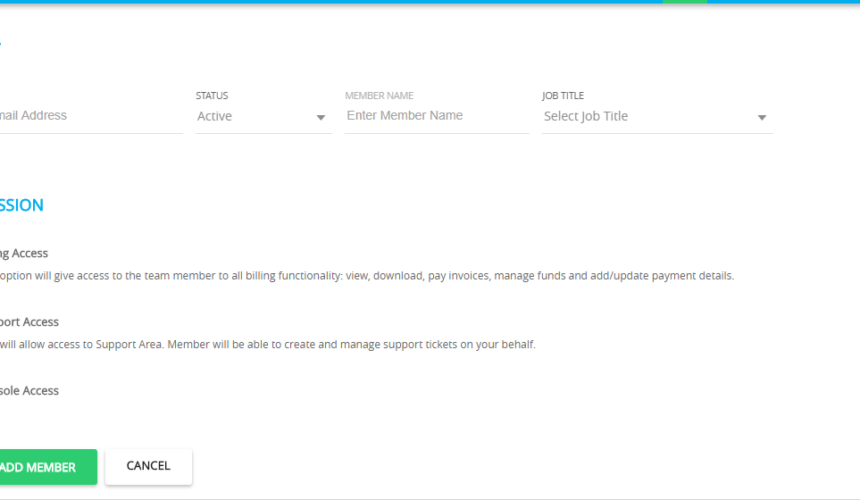Viewport: 860px width, 500px height.
Task: Click the MEMBER NAME field label
Action: 379,95
